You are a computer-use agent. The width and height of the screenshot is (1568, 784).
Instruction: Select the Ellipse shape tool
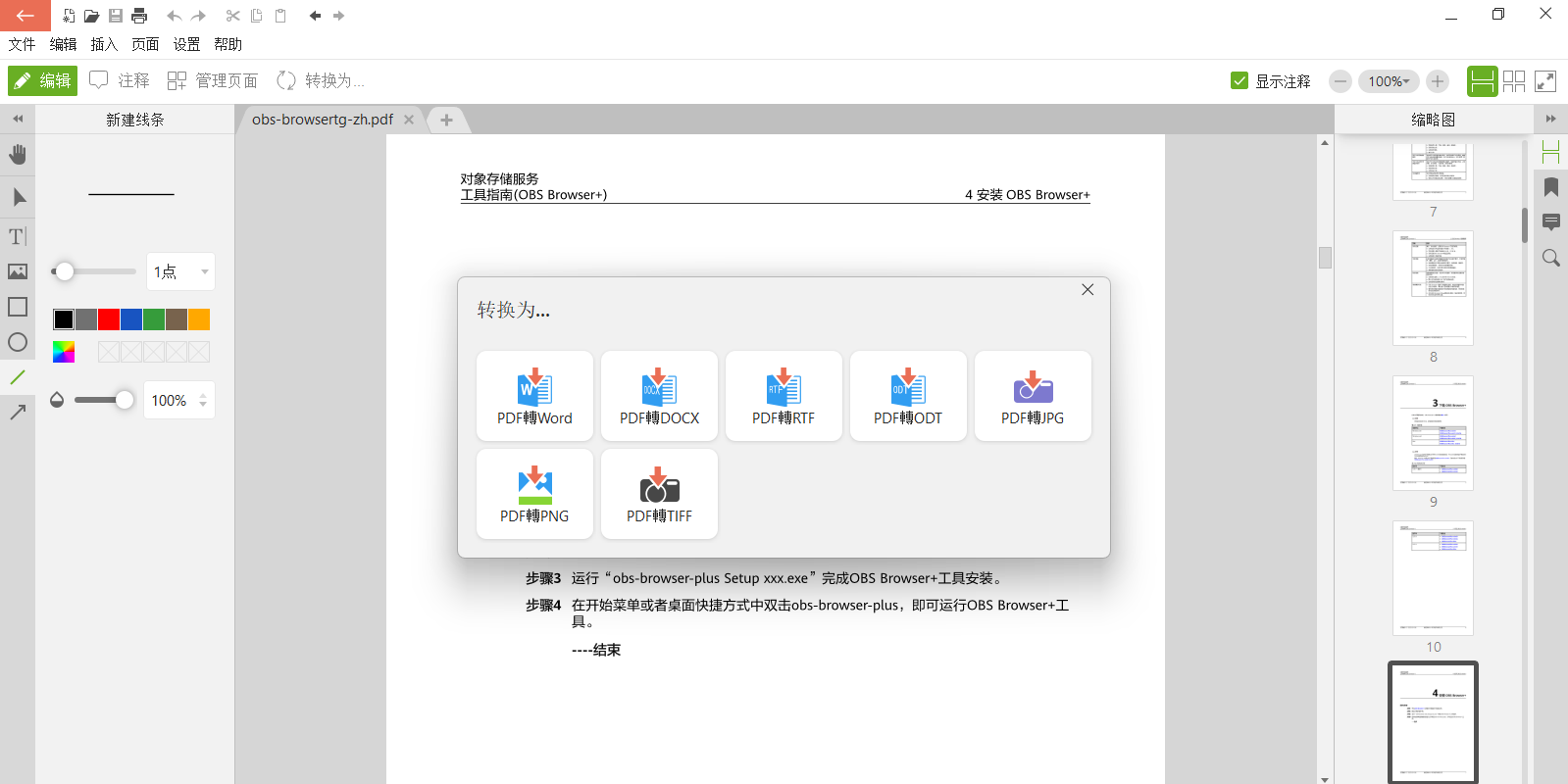coord(18,342)
